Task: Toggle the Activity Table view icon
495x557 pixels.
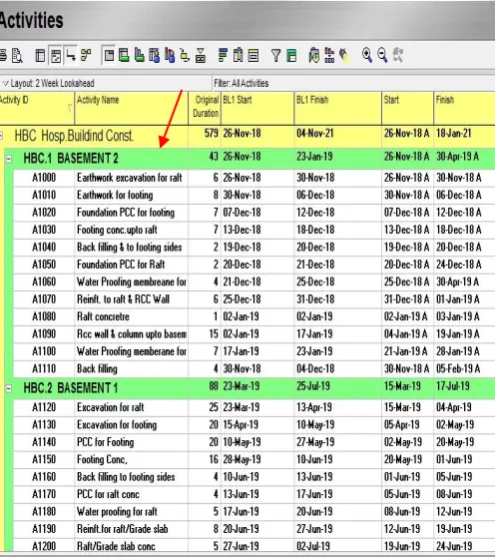Action: 40,56
